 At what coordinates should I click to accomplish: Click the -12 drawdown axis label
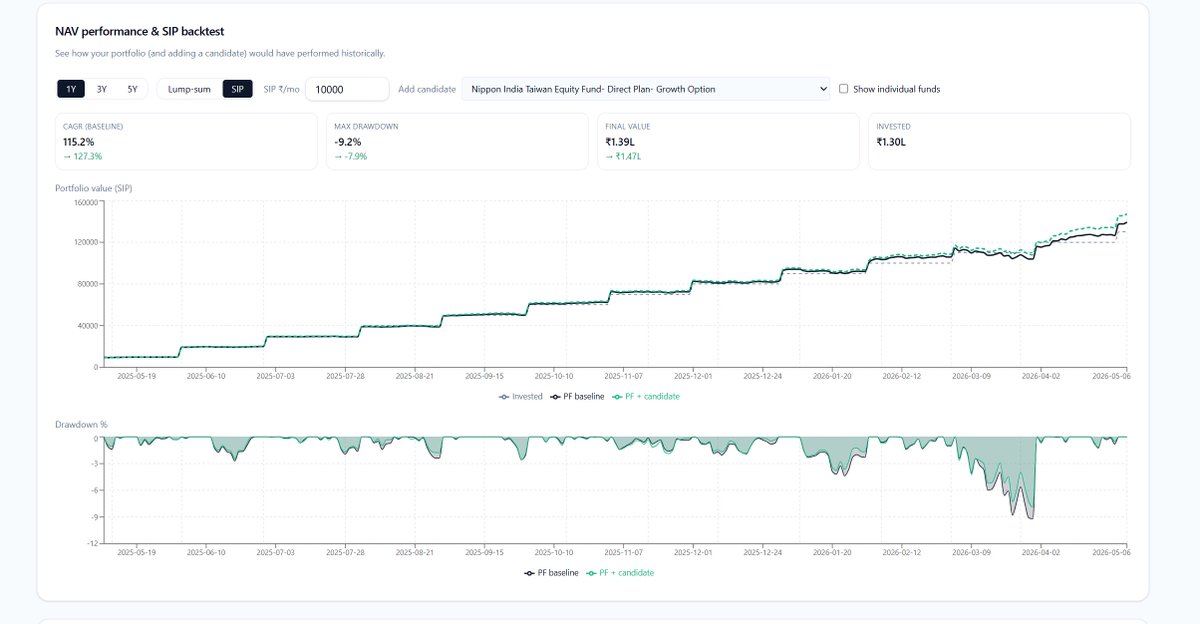coord(92,543)
